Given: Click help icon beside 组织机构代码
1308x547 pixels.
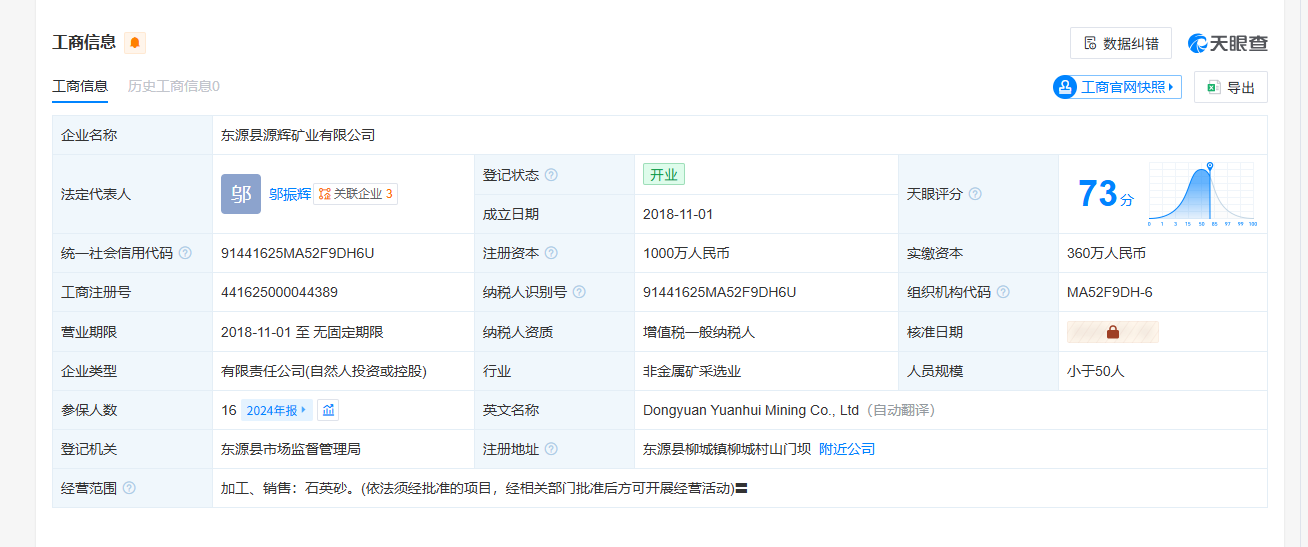Looking at the screenshot, I should click(x=1003, y=292).
